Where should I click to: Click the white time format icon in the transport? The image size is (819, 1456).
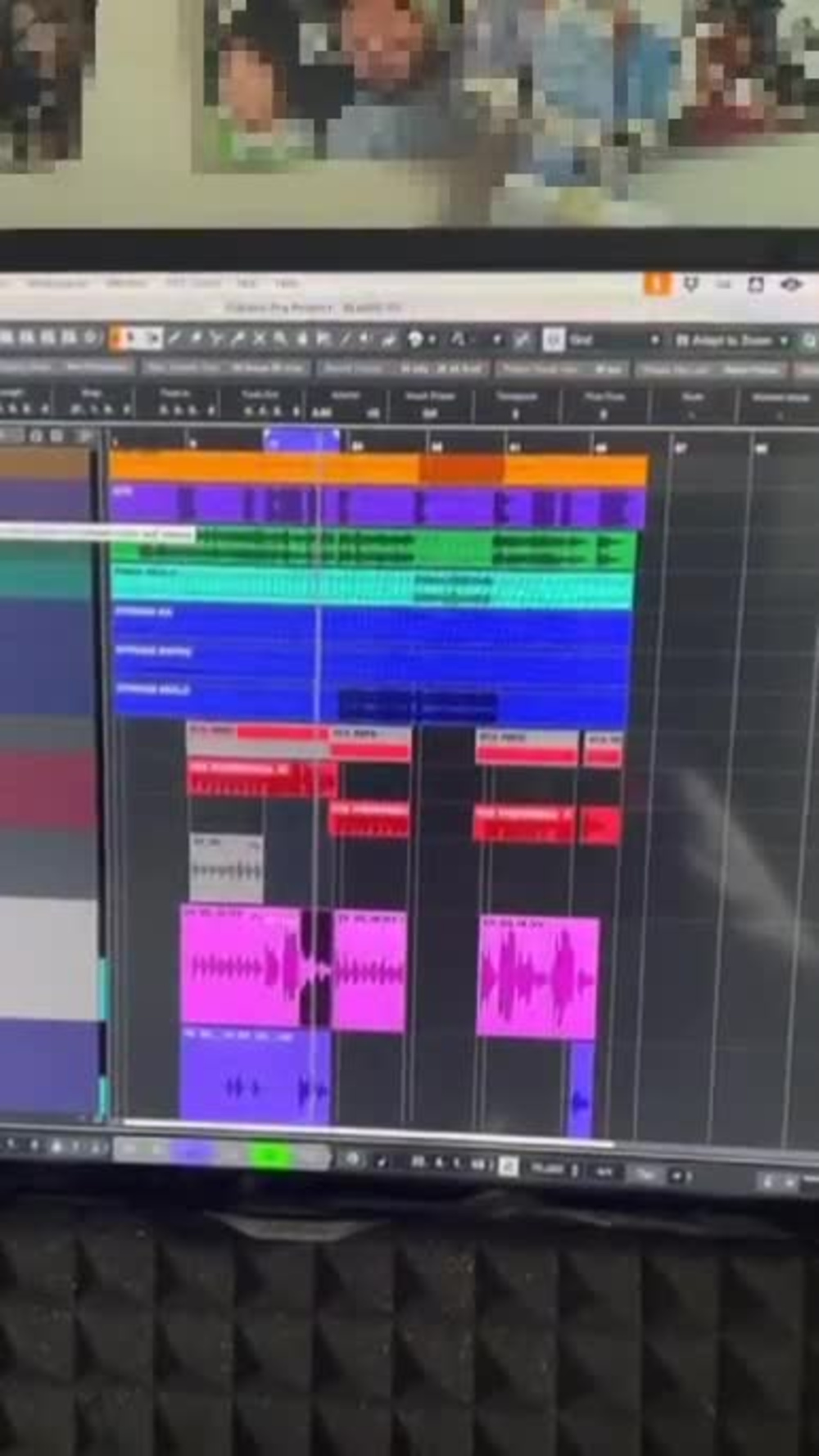click(508, 1165)
